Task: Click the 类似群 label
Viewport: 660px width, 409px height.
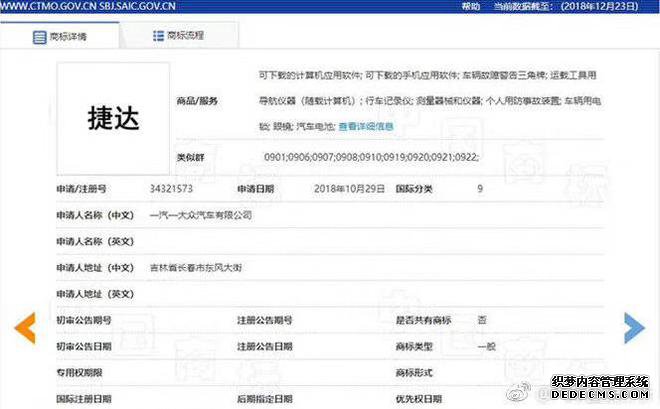Action: pos(190,157)
